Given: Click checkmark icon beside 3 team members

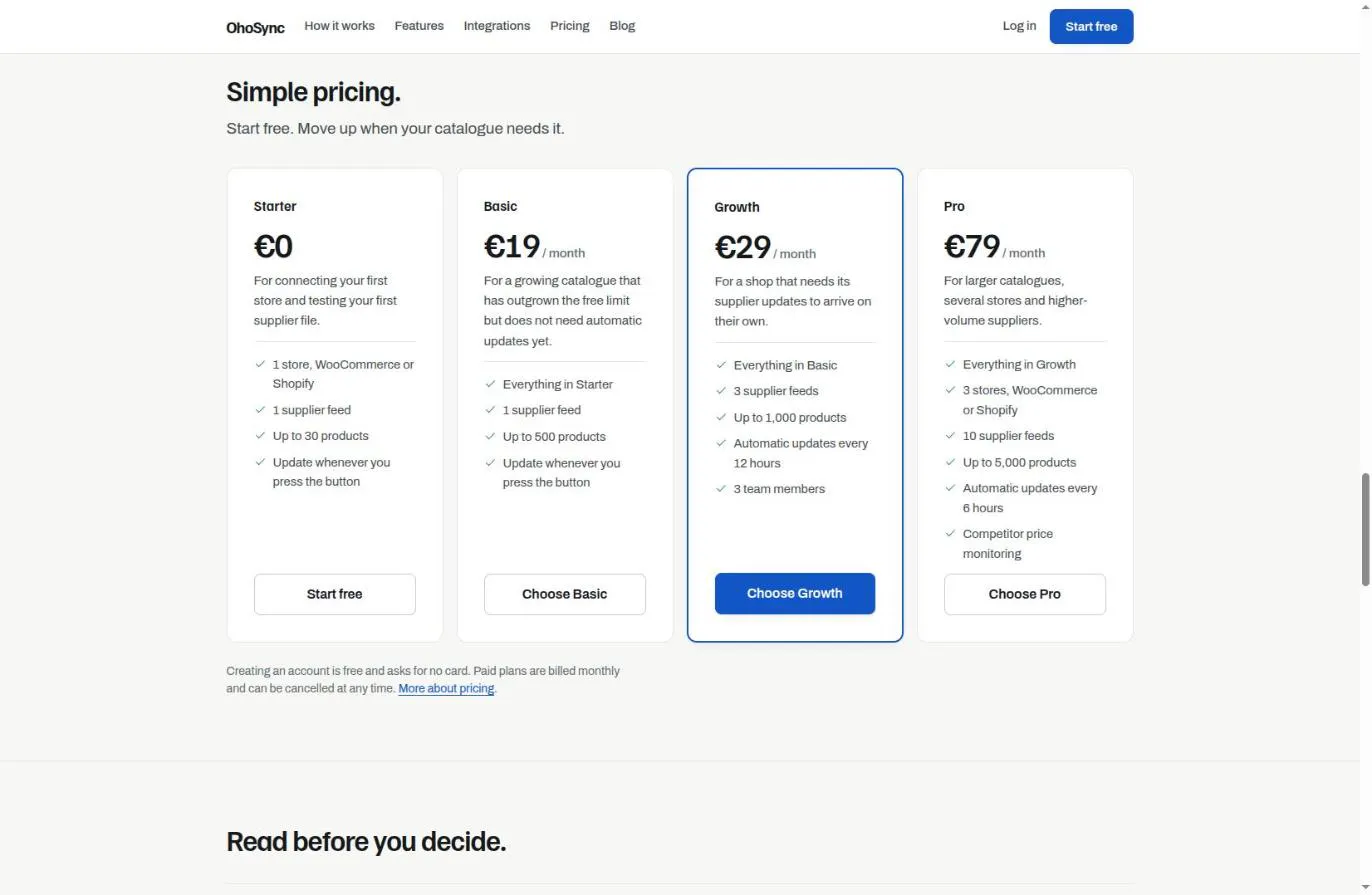Looking at the screenshot, I should point(721,489).
